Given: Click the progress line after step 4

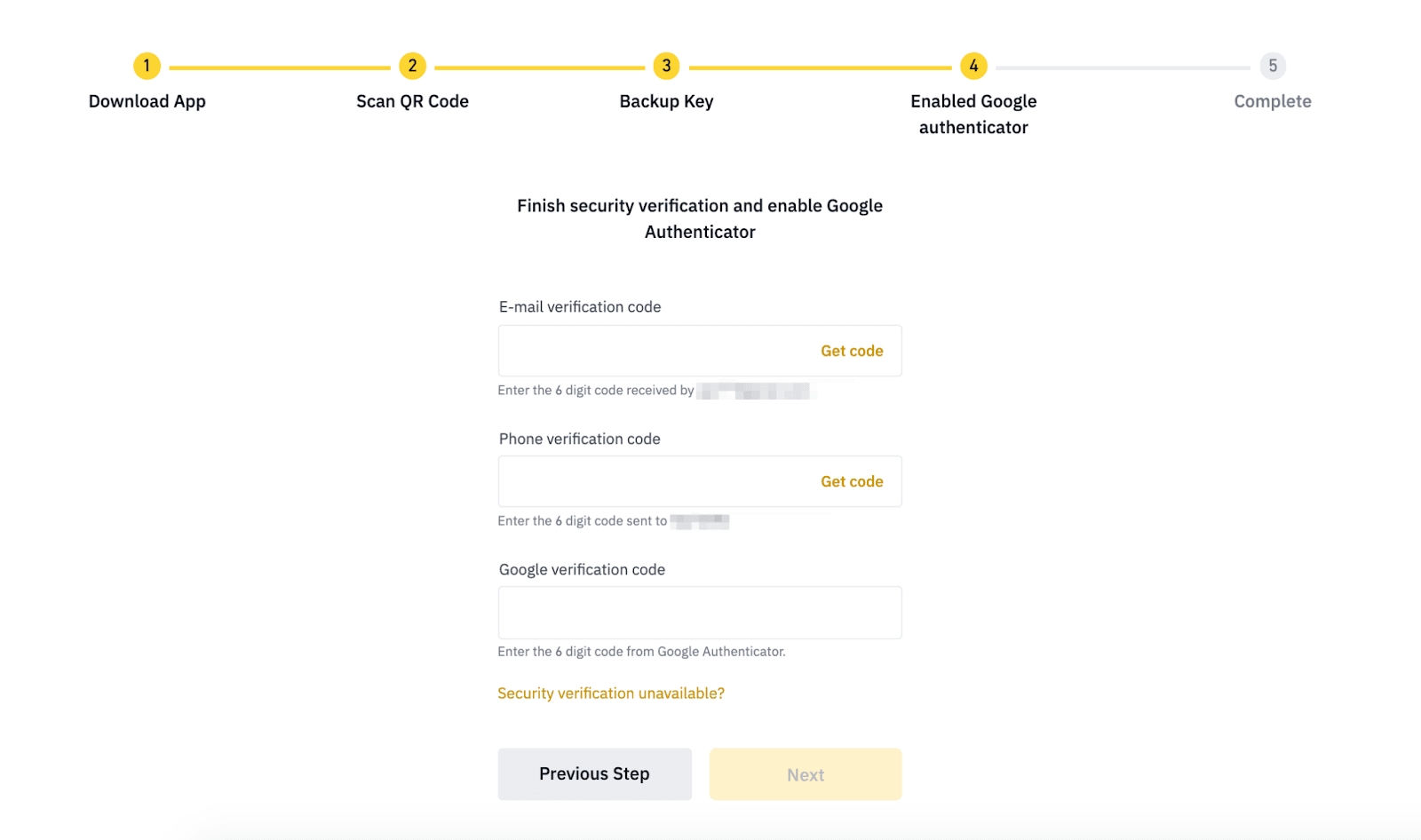Looking at the screenshot, I should click(x=1123, y=67).
